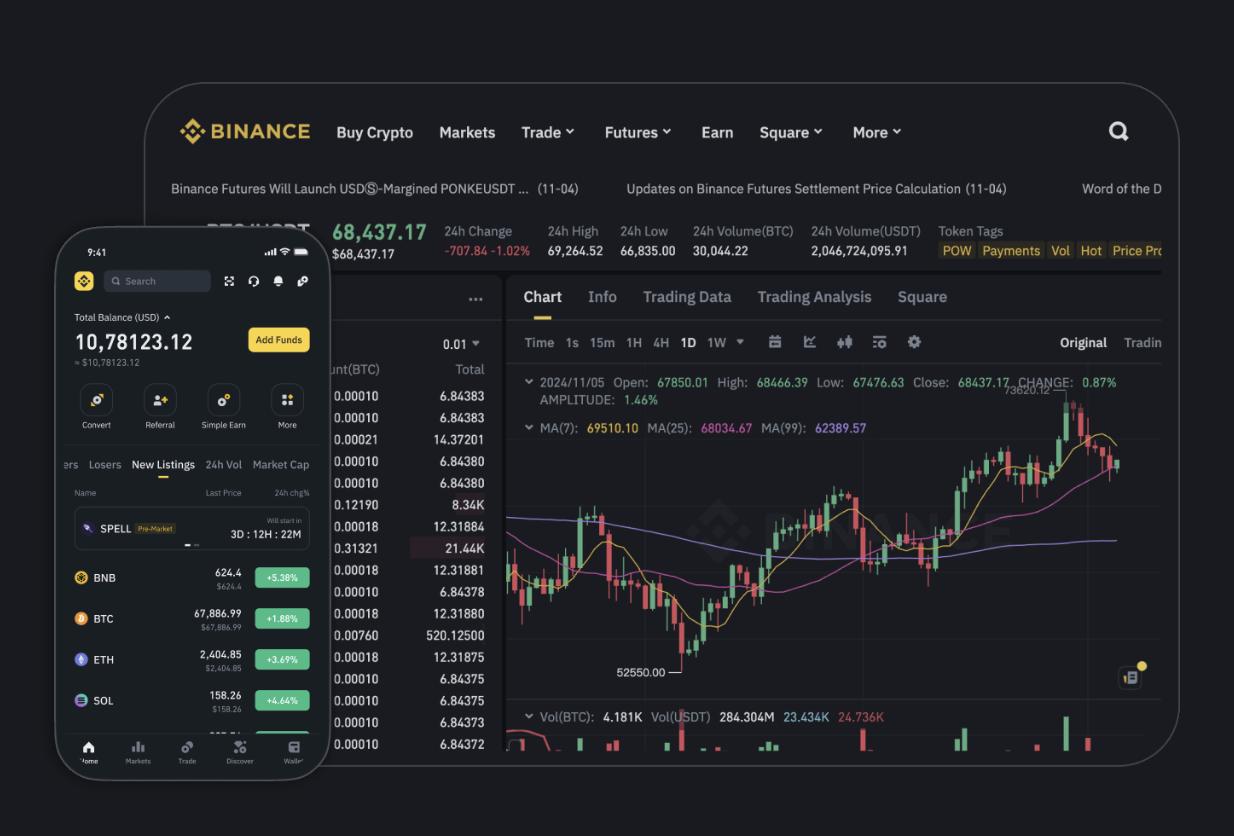Screen dimensions: 1234x836
Task: Collapse the Vol(BTC) indicator row
Action: [x=529, y=717]
